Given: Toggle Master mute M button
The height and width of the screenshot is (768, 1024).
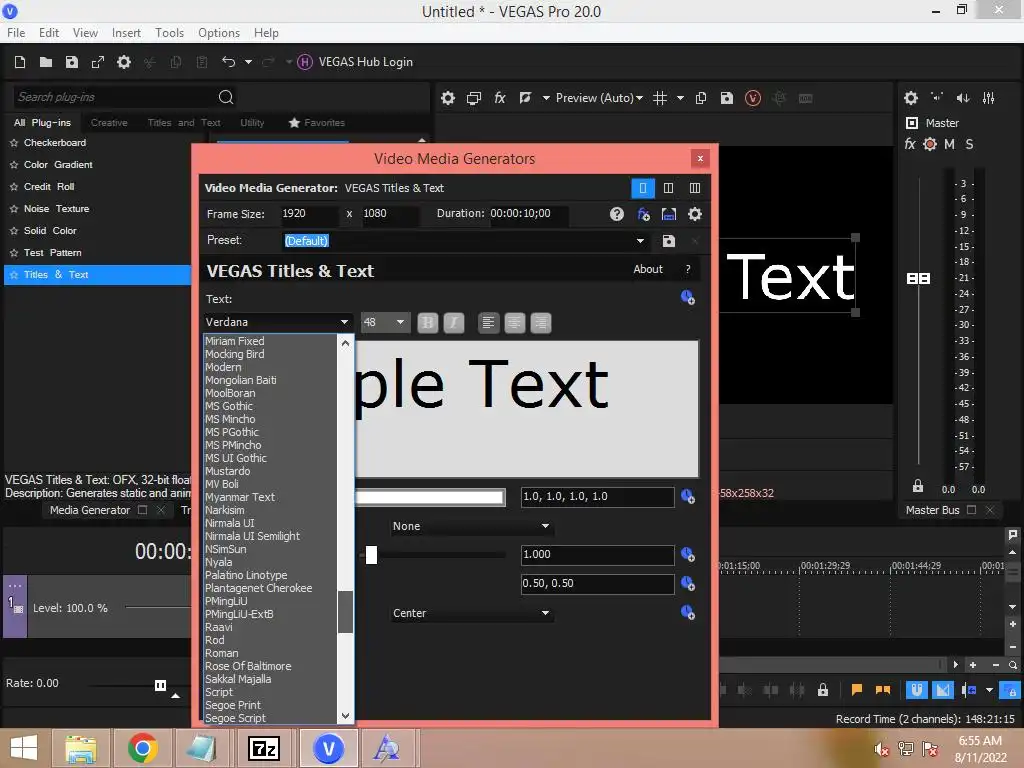Looking at the screenshot, I should click(x=950, y=144).
